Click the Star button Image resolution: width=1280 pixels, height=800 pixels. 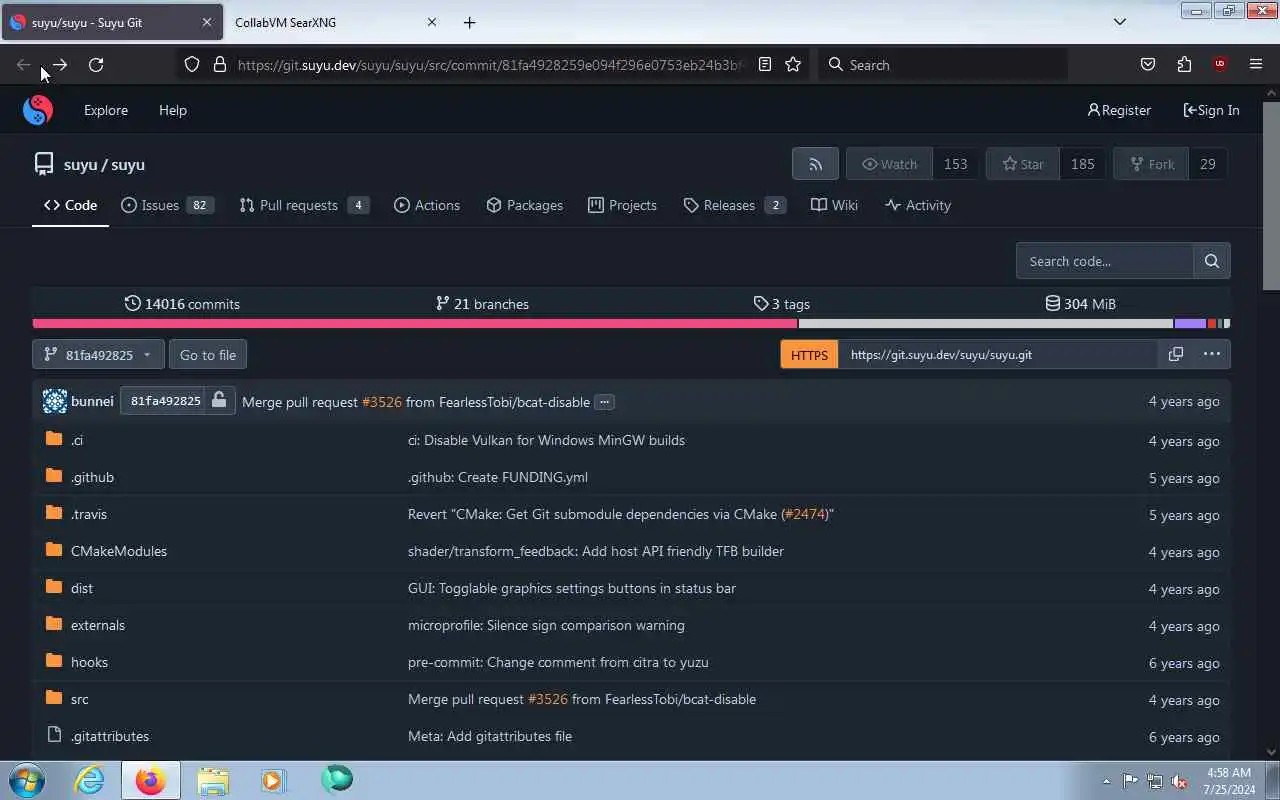(x=1023, y=164)
